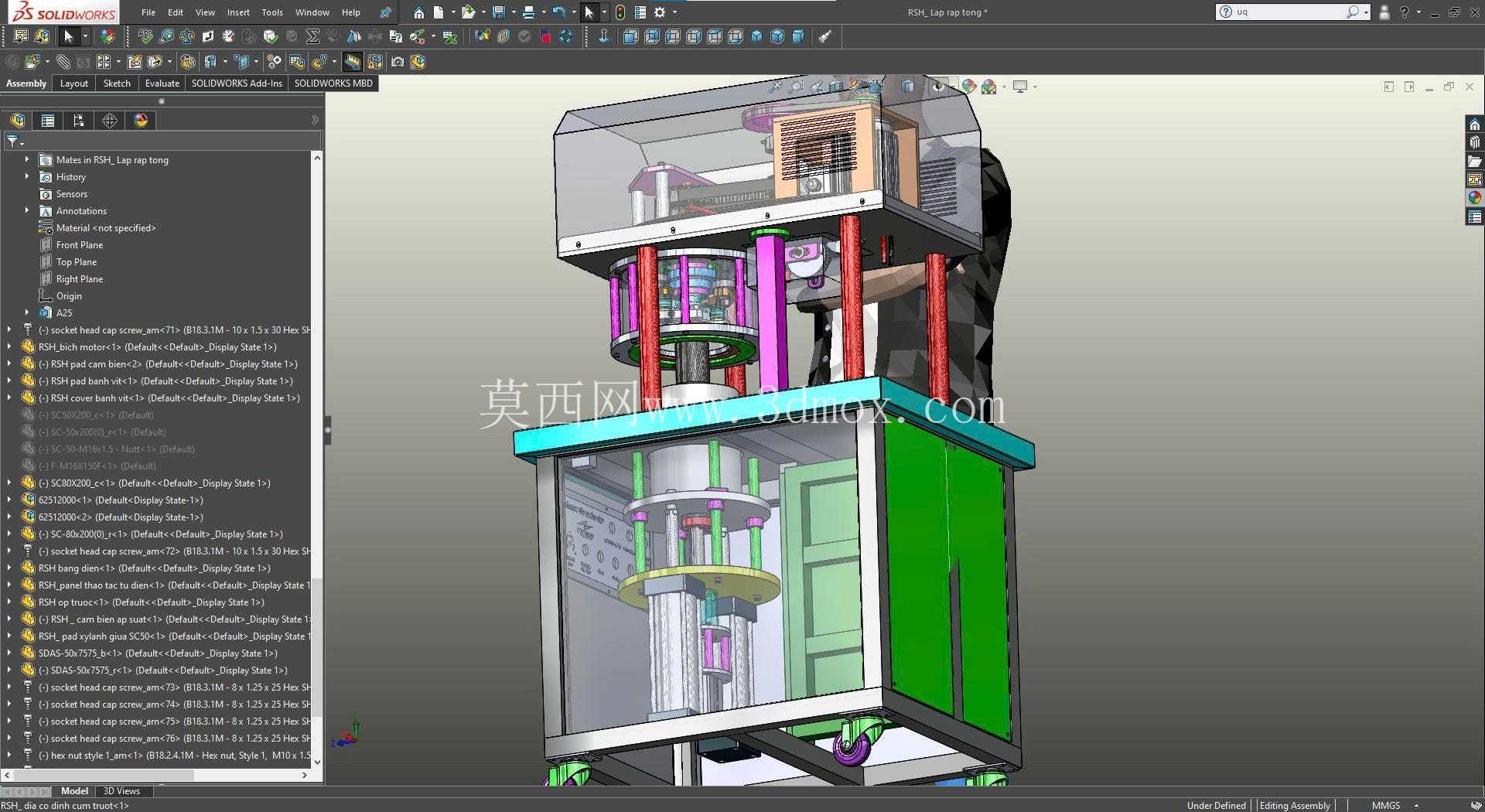Open the ConfigurationManager tab icon
Screen dimensions: 1485x812
tap(79, 120)
